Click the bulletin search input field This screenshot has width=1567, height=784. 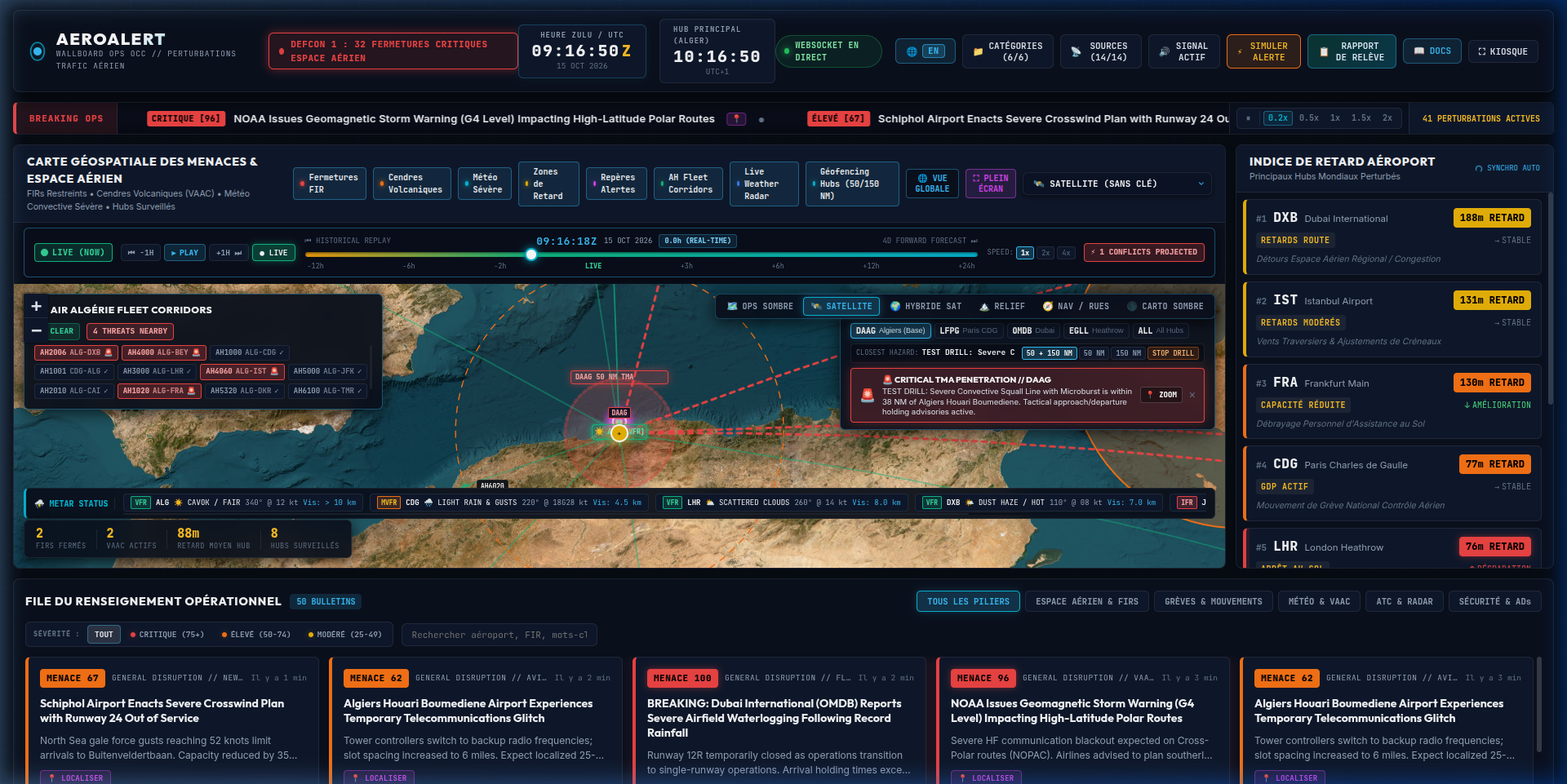pyautogui.click(x=499, y=635)
